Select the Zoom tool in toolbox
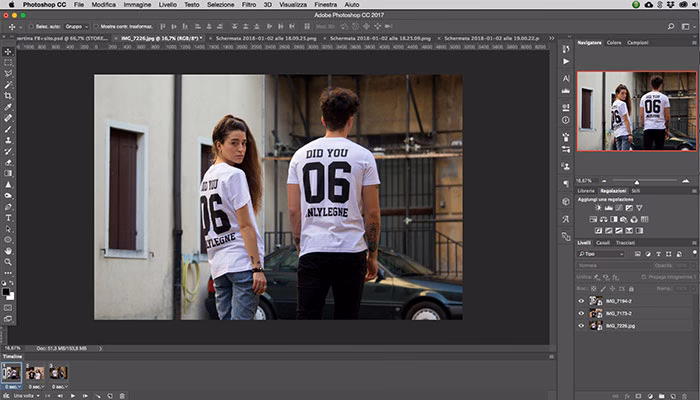700x400 pixels. tap(8, 262)
